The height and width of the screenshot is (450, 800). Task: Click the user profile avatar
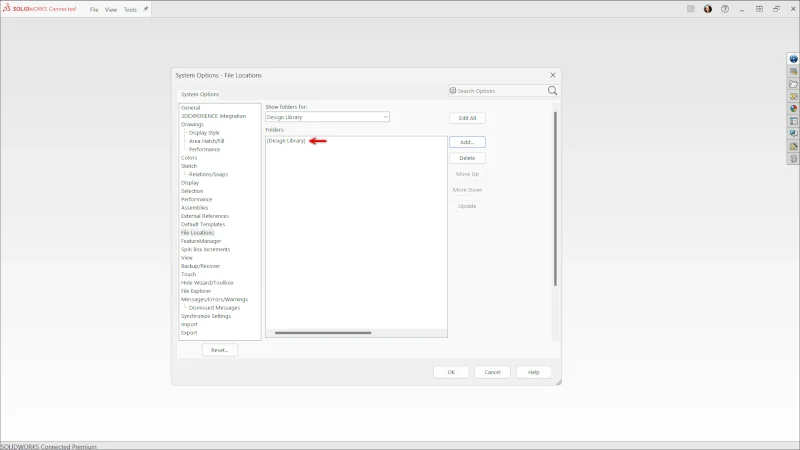click(x=708, y=9)
